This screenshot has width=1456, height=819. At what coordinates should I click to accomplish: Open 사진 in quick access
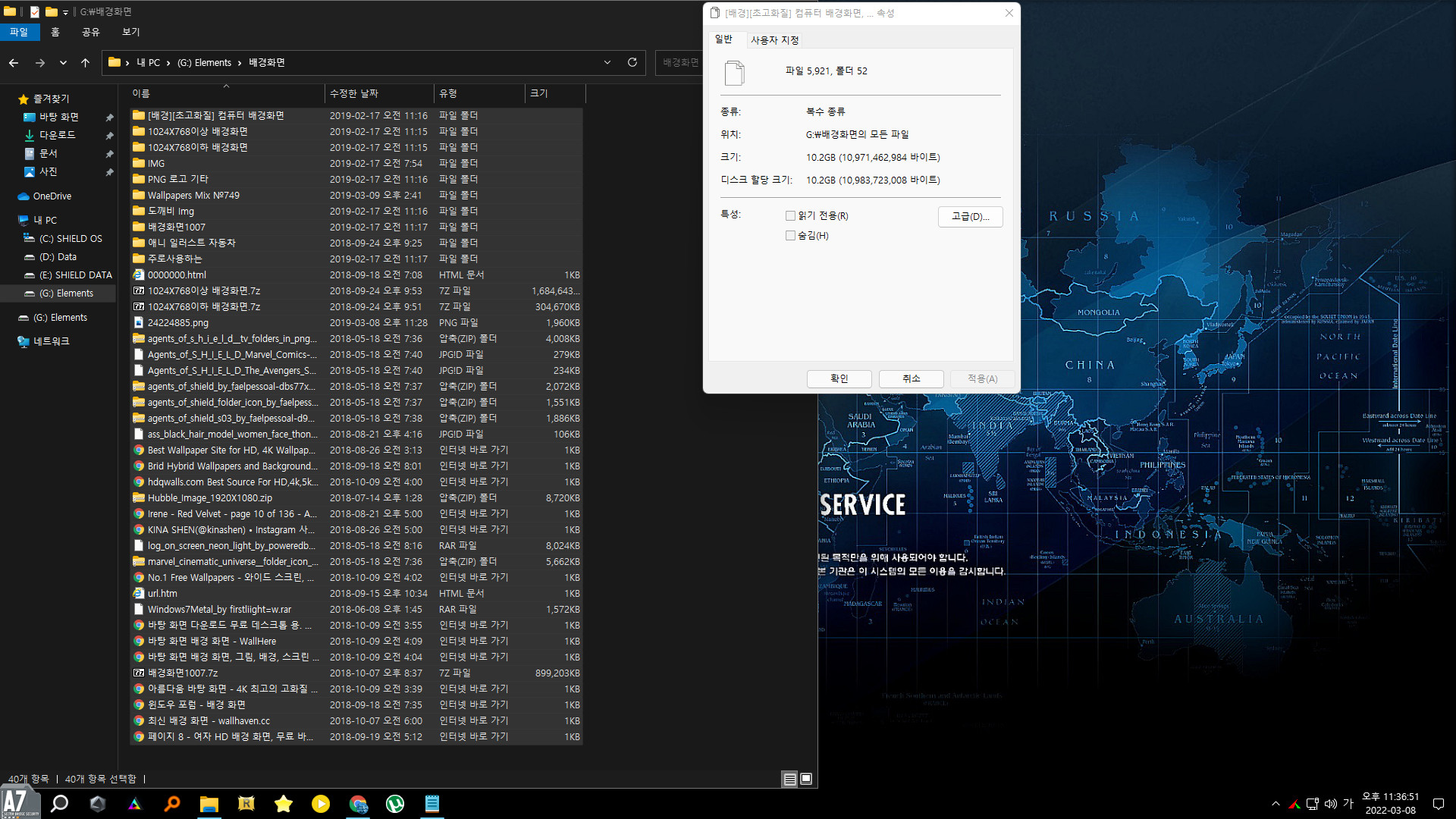49,171
